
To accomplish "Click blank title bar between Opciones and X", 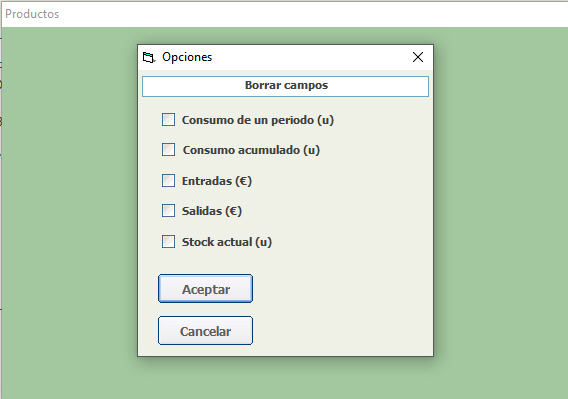I will tap(312, 57).
